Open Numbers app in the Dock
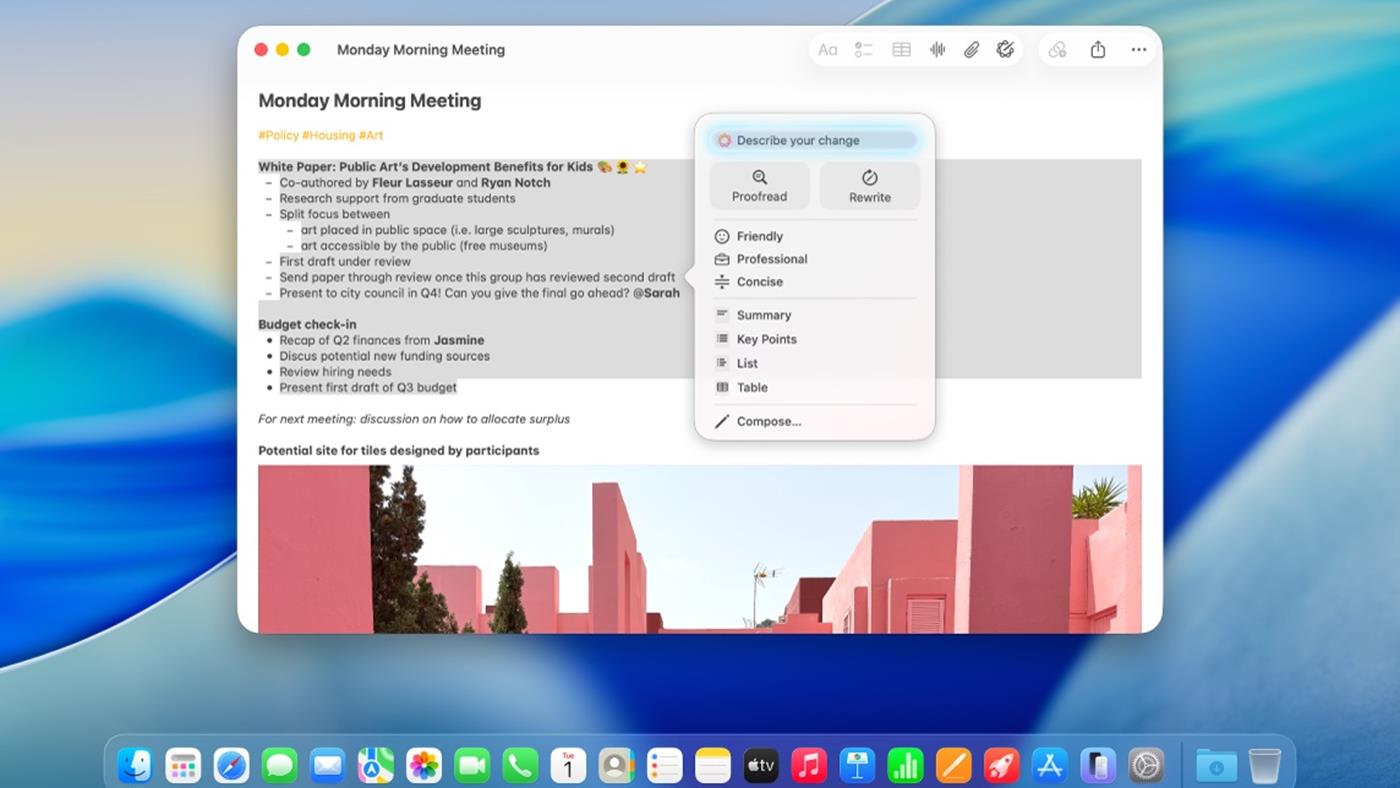This screenshot has height=788, width=1400. [905, 766]
